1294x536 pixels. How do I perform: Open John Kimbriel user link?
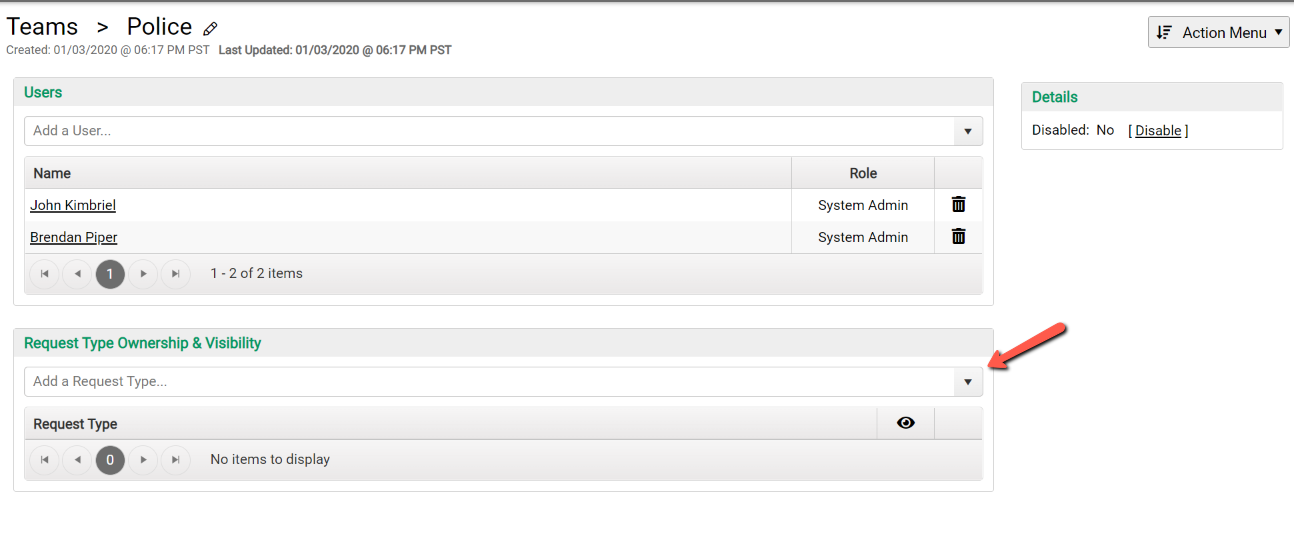coord(73,205)
